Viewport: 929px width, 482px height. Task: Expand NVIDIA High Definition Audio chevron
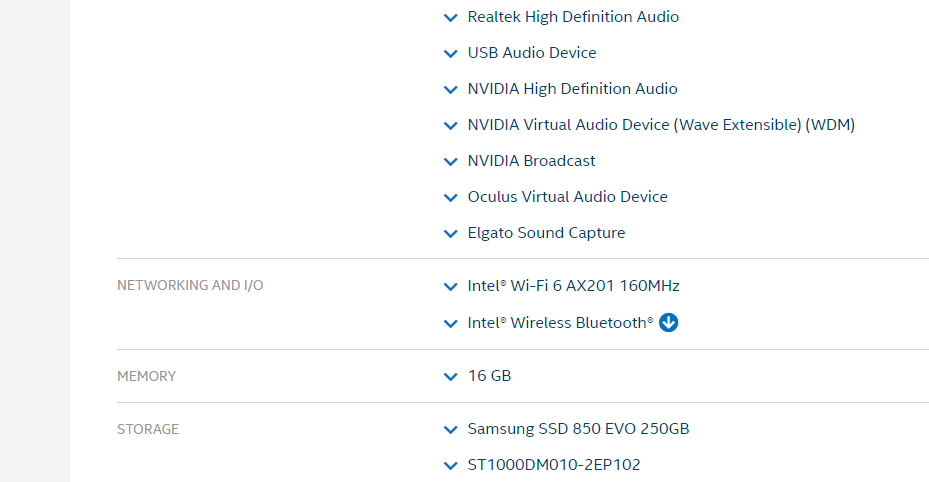coord(450,90)
